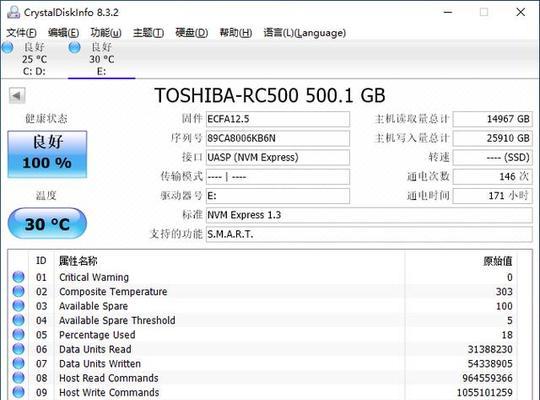Click the Data Units Written status orb
Screen dimensions: 540x400
(18, 364)
